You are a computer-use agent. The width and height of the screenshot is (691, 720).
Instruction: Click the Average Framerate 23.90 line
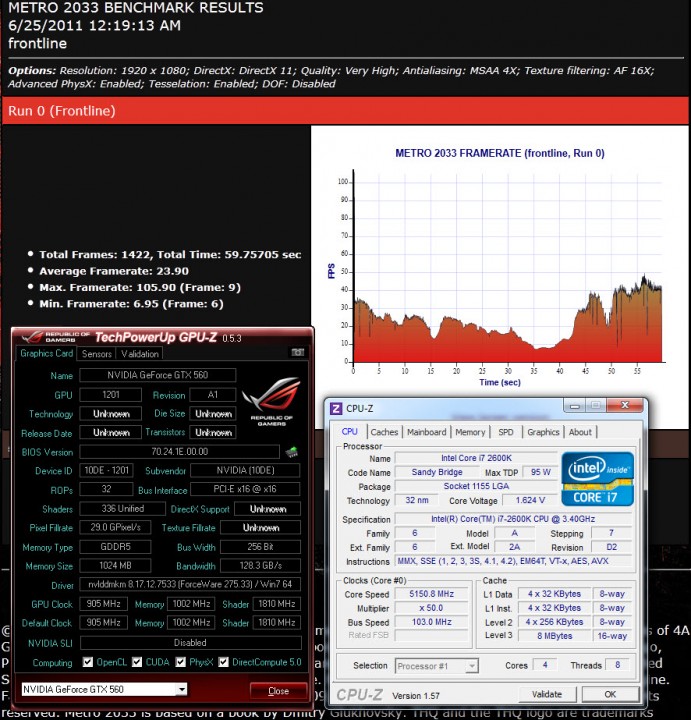(114, 271)
